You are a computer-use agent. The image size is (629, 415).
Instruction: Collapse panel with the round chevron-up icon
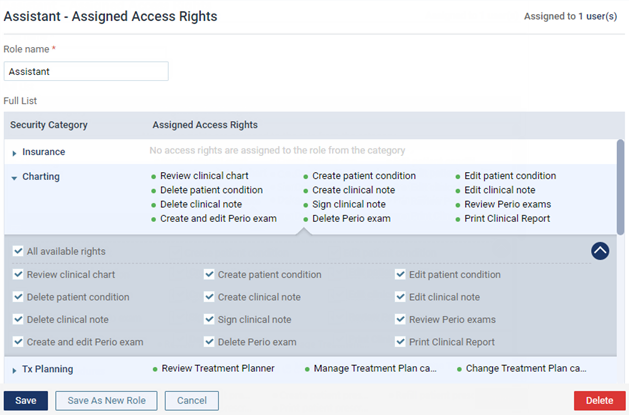(x=600, y=251)
